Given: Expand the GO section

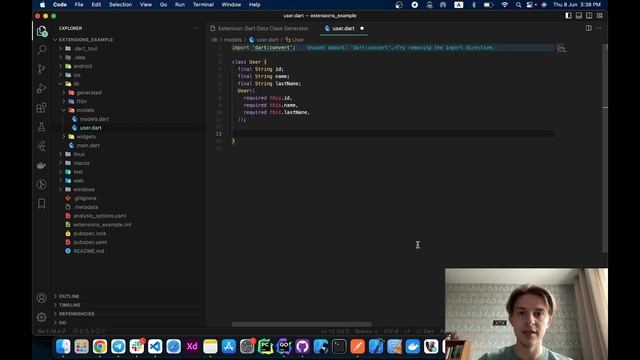Looking at the screenshot, I should click(x=62, y=323).
